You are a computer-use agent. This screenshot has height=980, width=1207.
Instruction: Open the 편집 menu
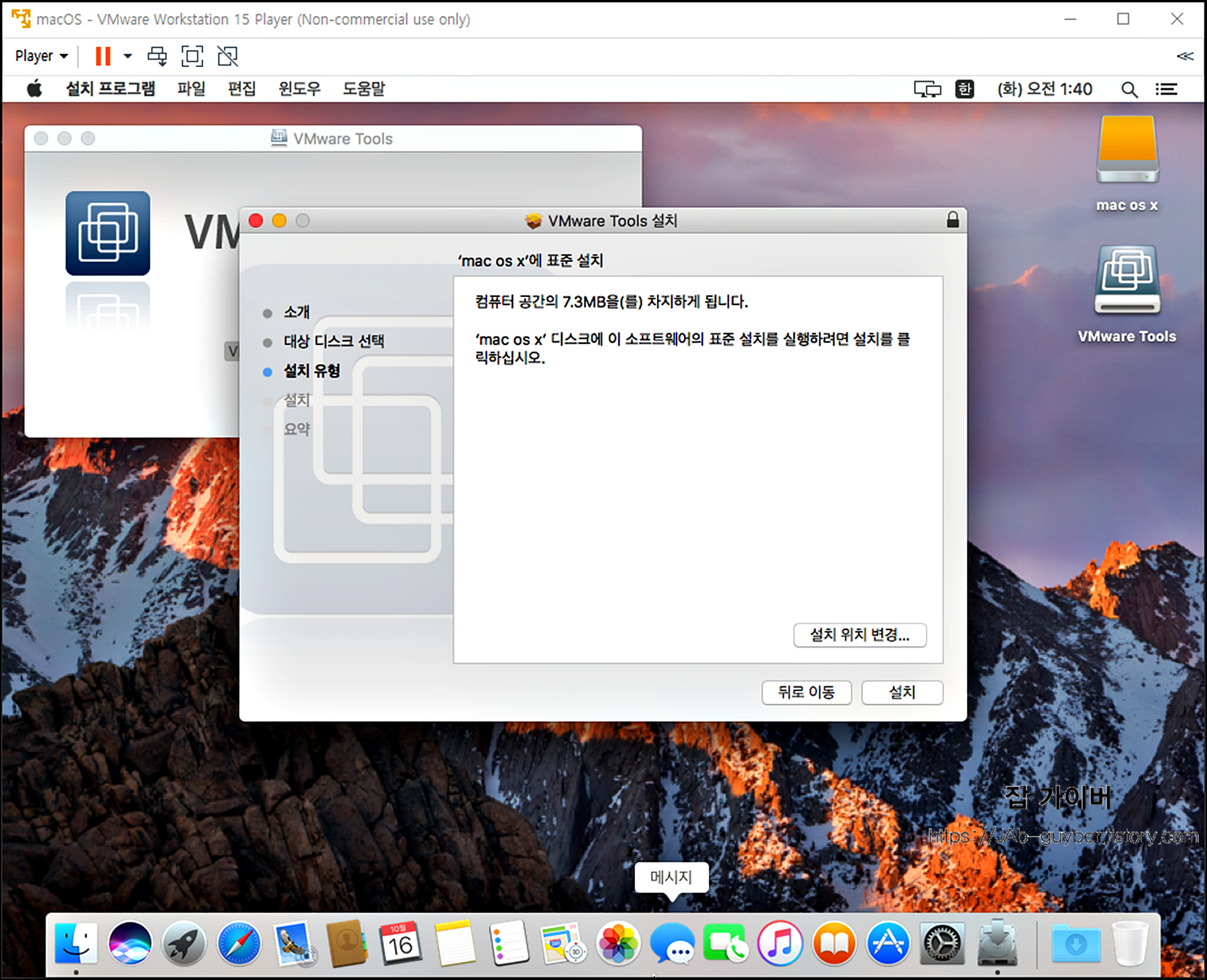pos(242,88)
